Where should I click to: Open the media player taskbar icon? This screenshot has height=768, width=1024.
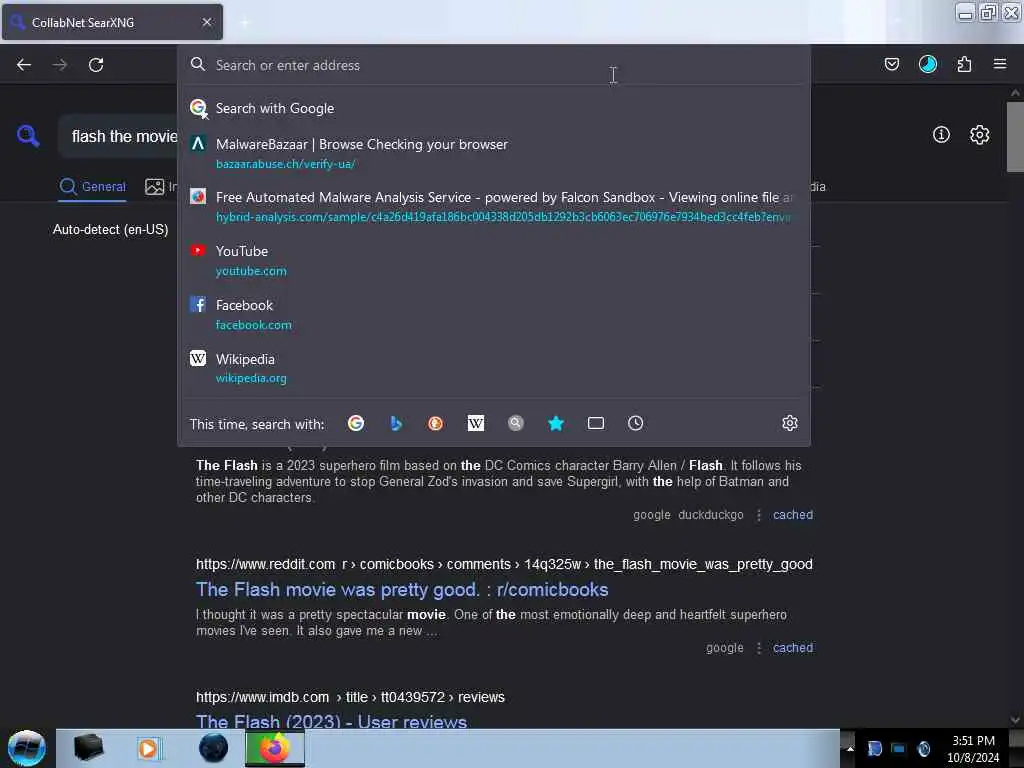click(x=148, y=748)
